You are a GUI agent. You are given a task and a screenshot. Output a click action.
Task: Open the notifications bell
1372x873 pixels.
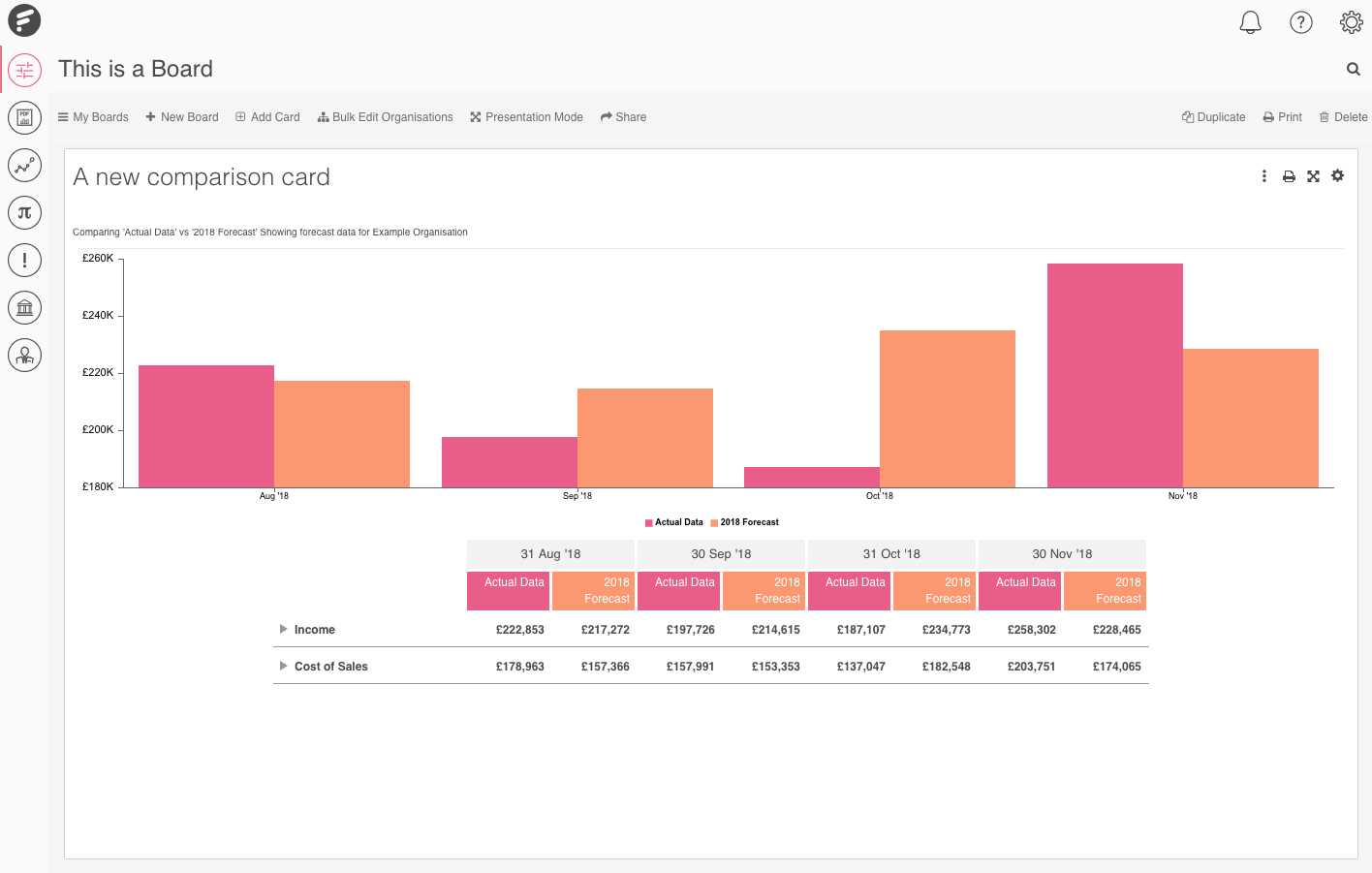click(1250, 21)
